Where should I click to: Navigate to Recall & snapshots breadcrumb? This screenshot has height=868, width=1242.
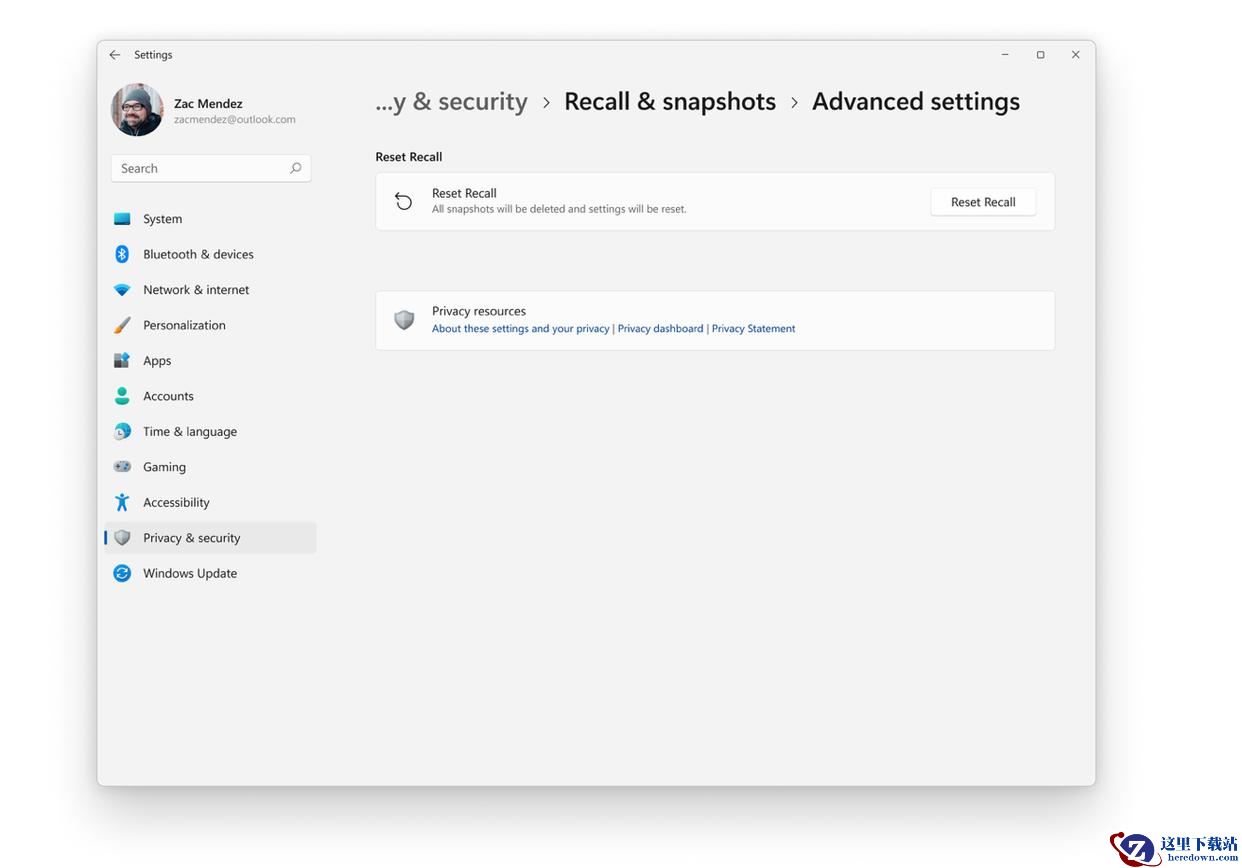coord(670,102)
